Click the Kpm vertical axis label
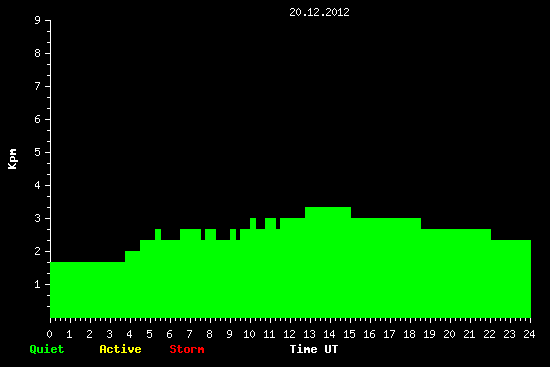 point(13,159)
